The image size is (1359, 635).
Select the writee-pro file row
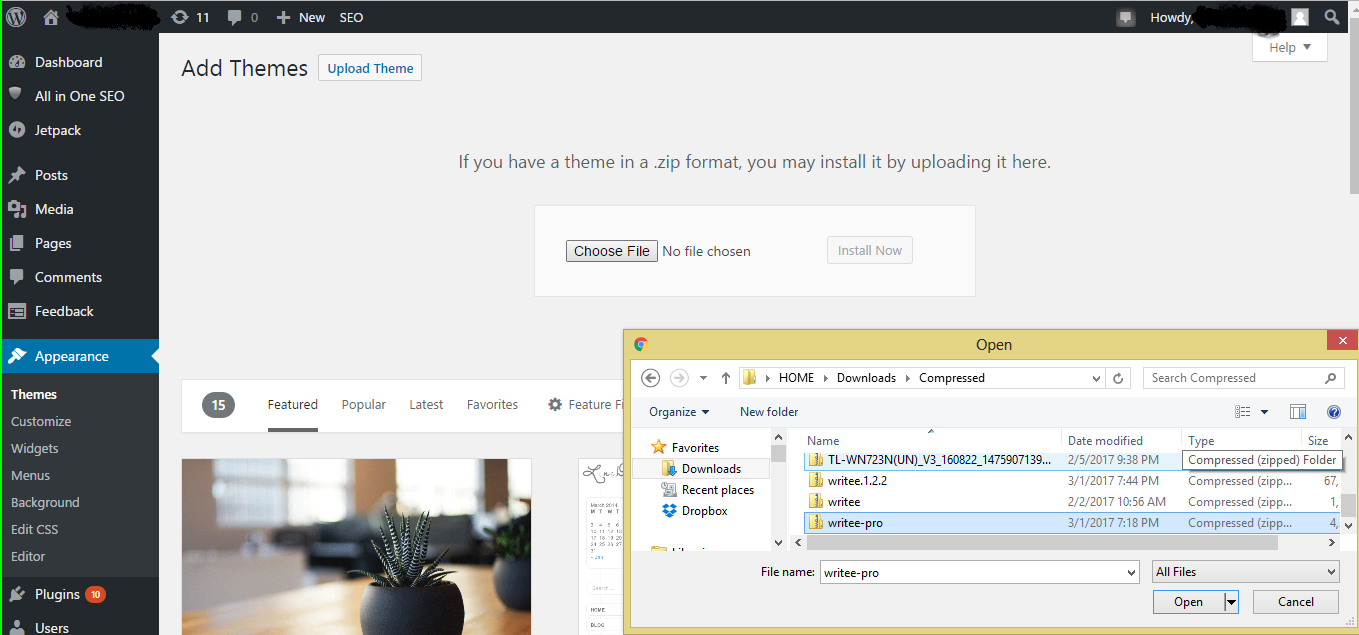click(x=1071, y=522)
